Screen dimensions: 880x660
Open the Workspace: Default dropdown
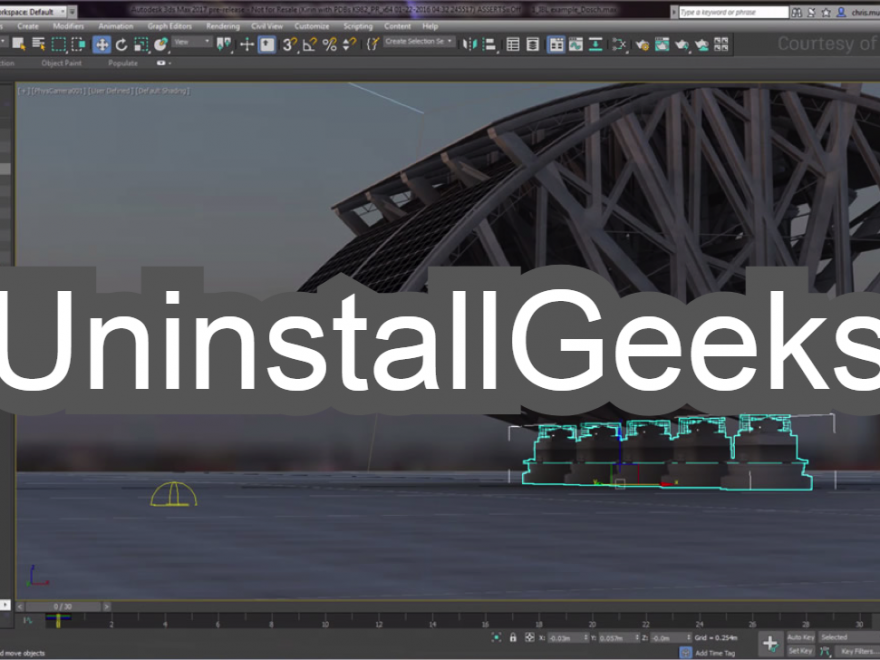coord(33,11)
